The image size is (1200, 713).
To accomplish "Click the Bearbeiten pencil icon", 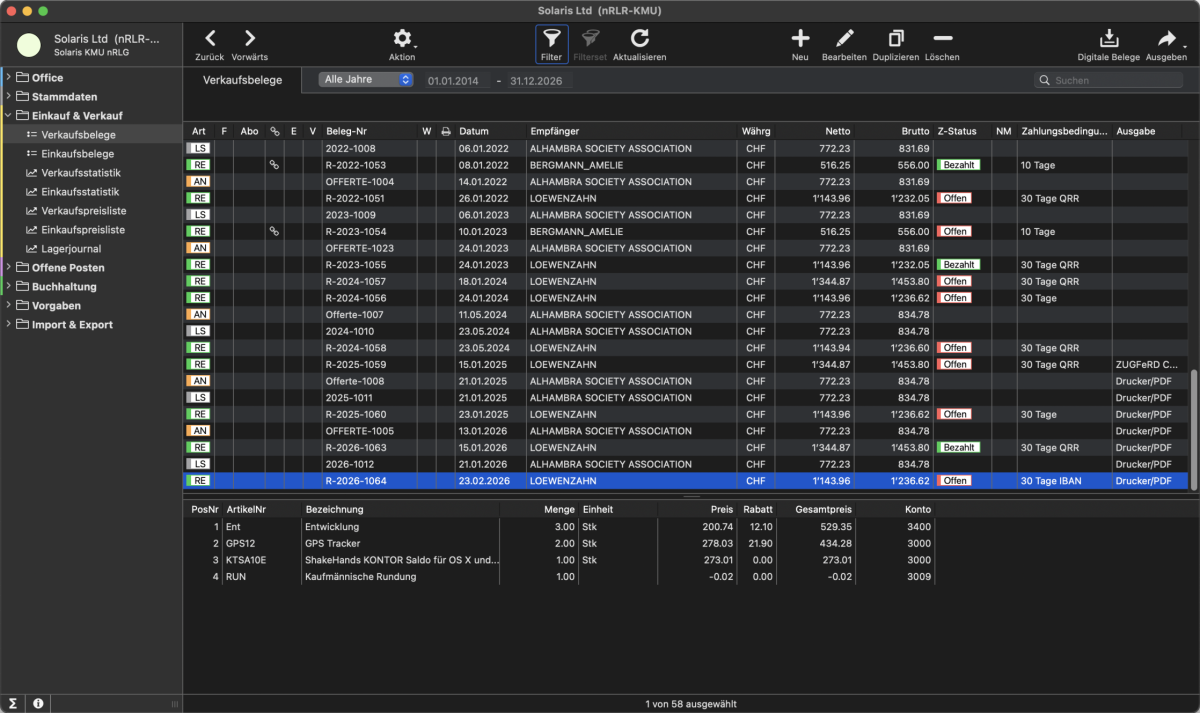I will [844, 39].
